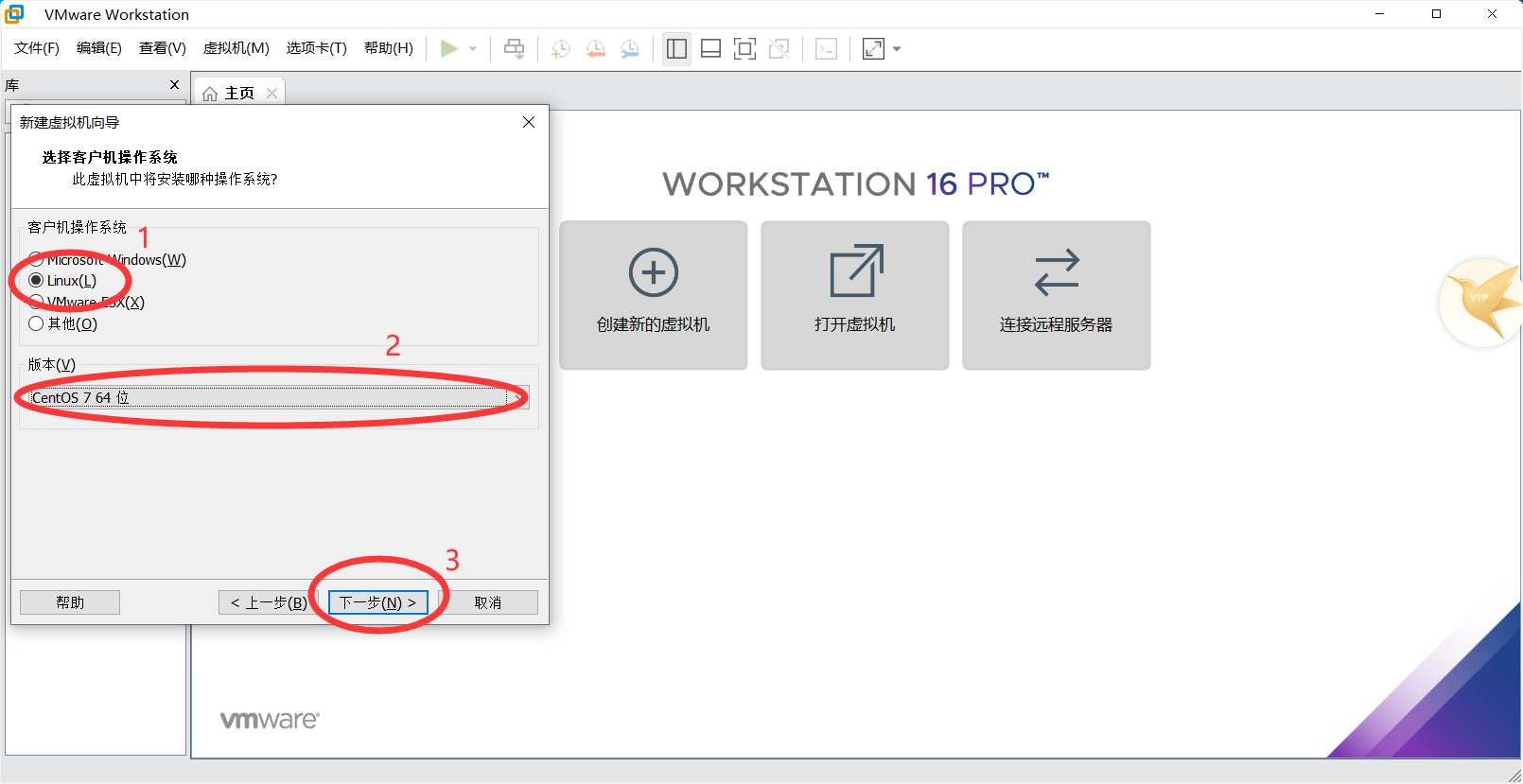The width and height of the screenshot is (1523, 784).
Task: Open the snapshot manager wrench icon
Action: coord(630,49)
